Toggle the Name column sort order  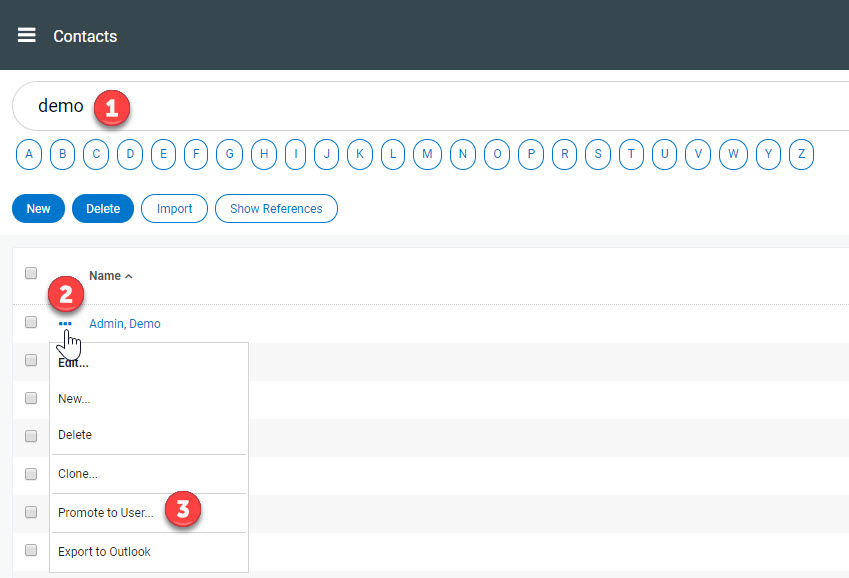[x=110, y=275]
